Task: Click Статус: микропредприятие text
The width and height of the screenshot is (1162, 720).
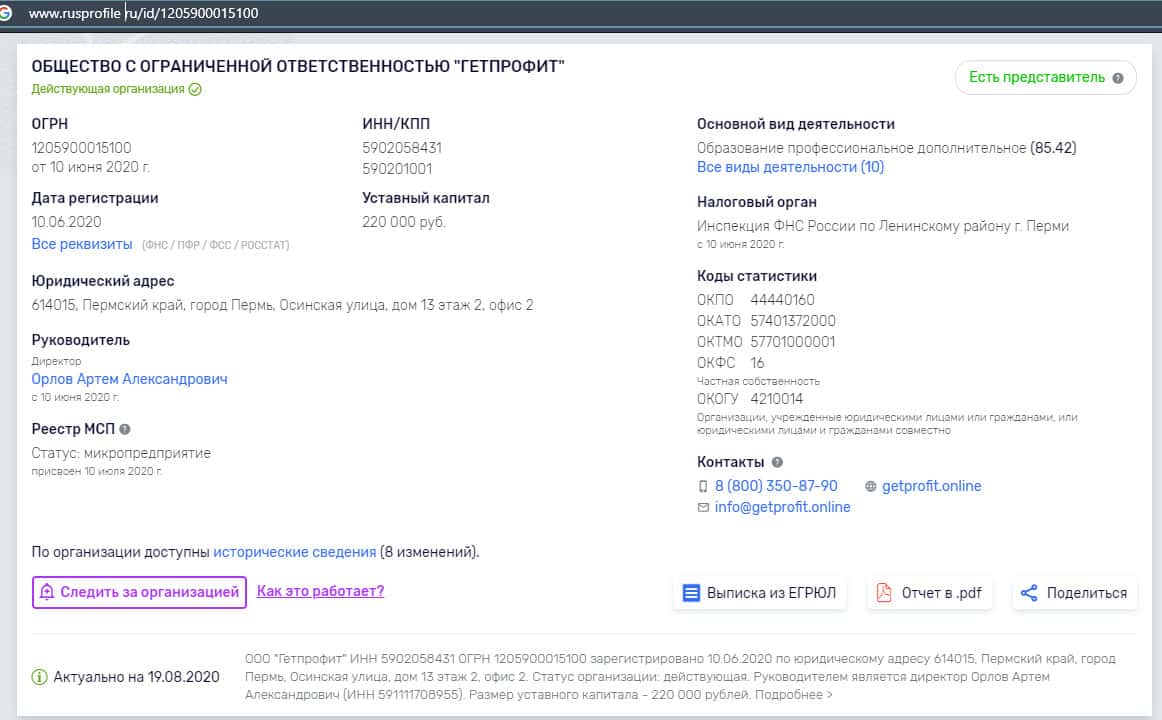Action: (x=121, y=453)
